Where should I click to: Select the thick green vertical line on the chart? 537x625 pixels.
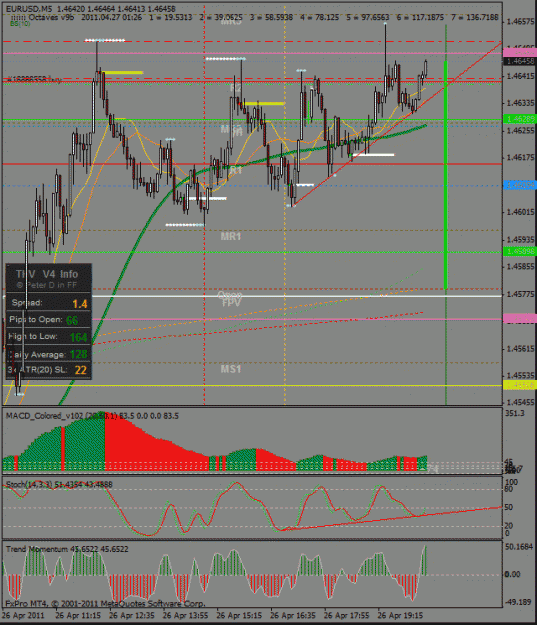click(446, 175)
